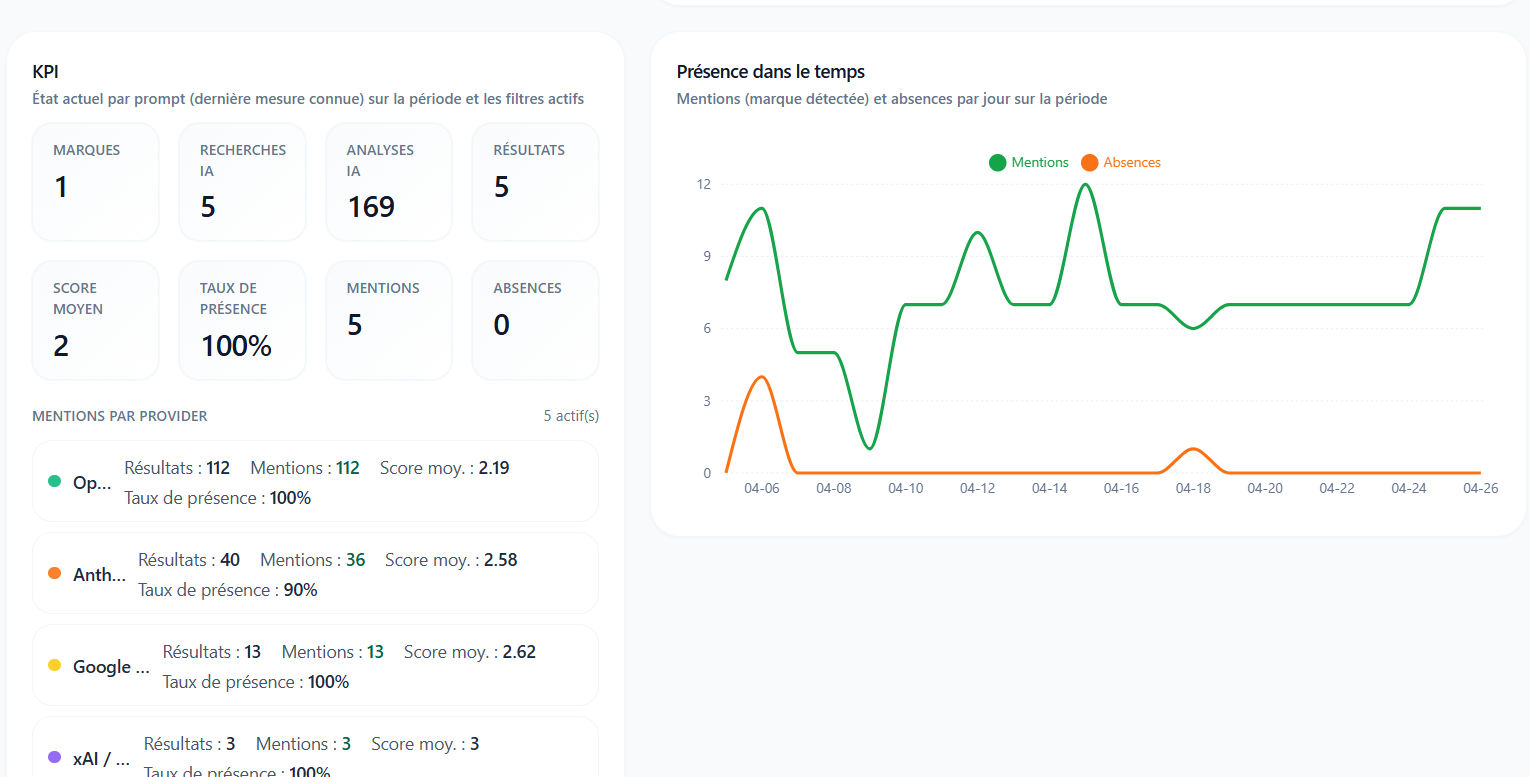Image resolution: width=1530 pixels, height=777 pixels.
Task: Open the Taux de présence KPI card
Action: click(242, 320)
